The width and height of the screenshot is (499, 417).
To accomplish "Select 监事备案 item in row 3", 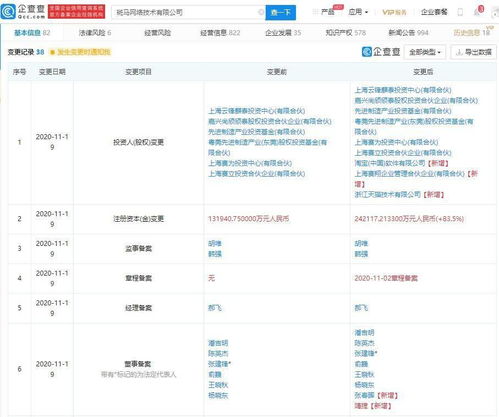I will pyautogui.click(x=138, y=249).
